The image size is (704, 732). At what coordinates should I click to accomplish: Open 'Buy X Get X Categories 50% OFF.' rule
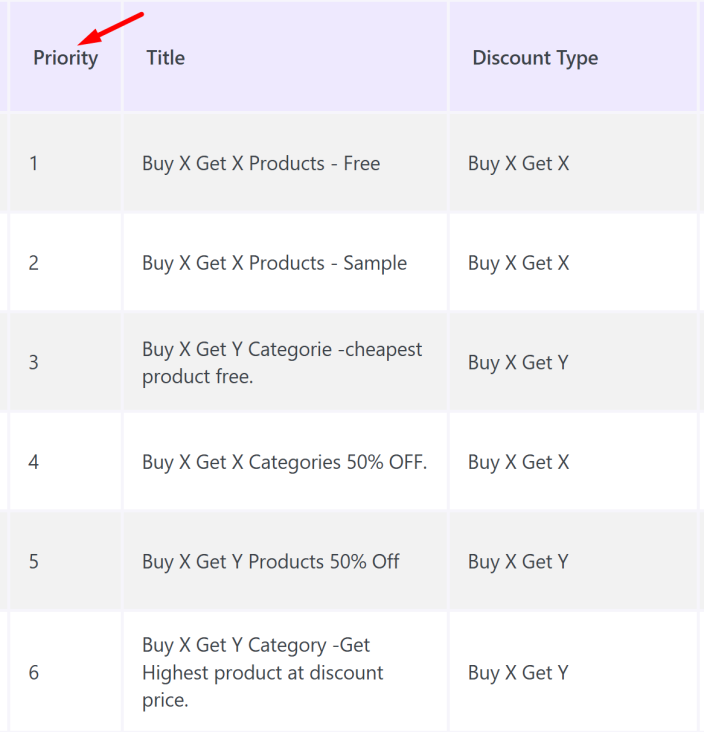284,463
